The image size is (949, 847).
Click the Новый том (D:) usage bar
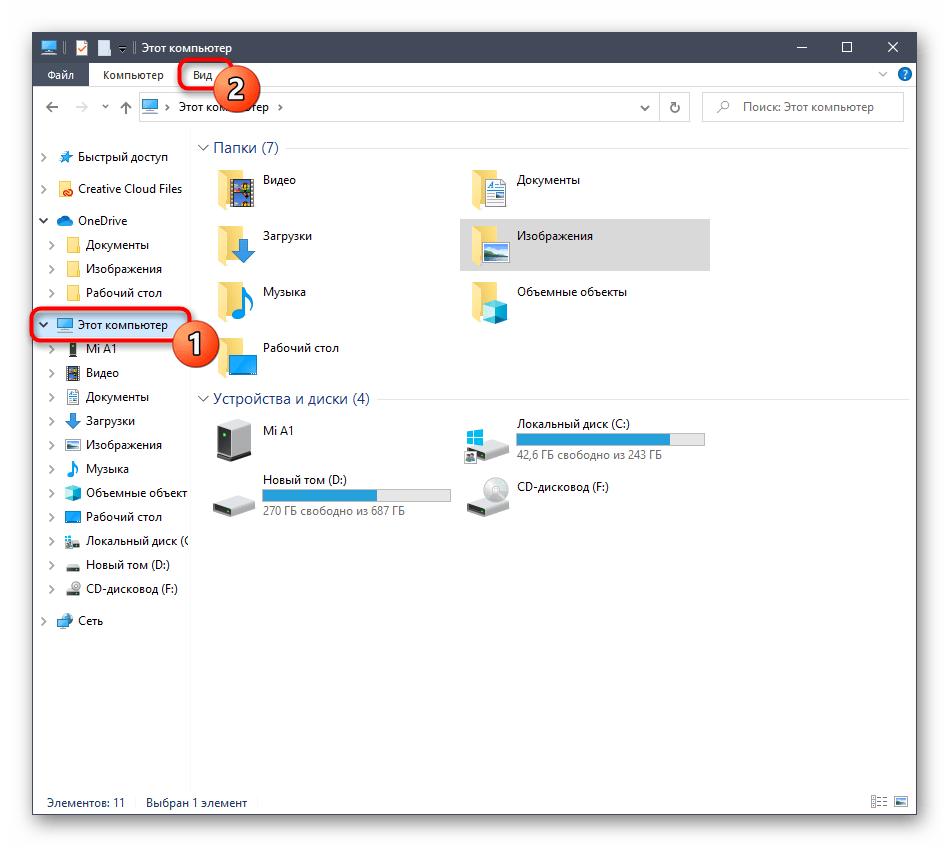(356, 495)
